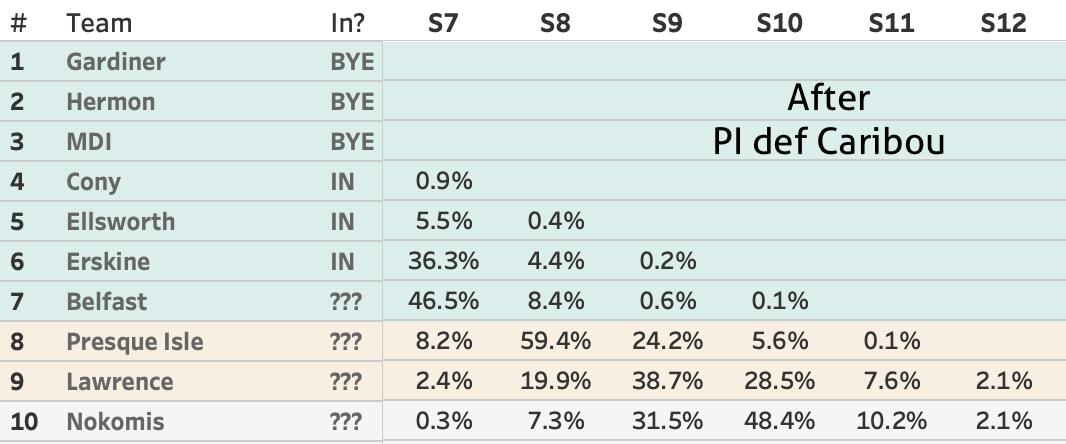Viewport: 1066px width, 444px height.
Task: Select the S10 column header
Action: 779,22
